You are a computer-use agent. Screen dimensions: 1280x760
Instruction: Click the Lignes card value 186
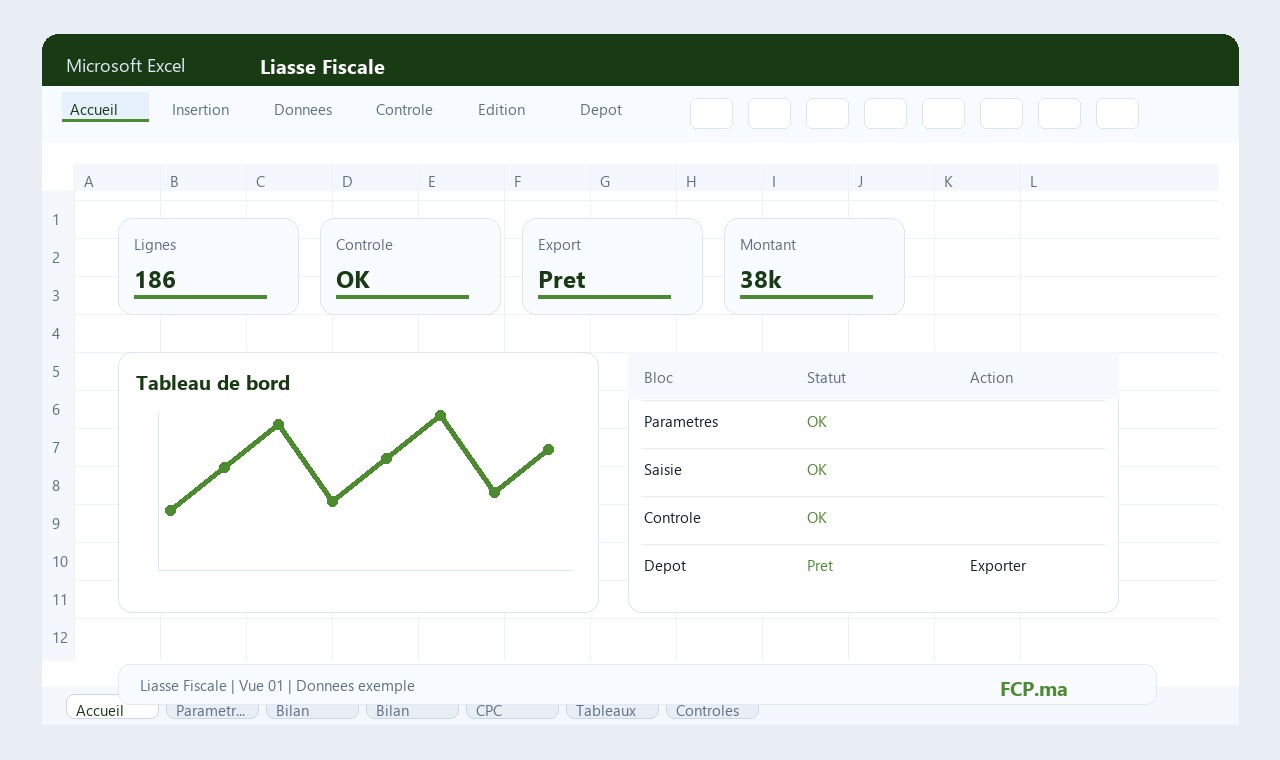pyautogui.click(x=155, y=280)
